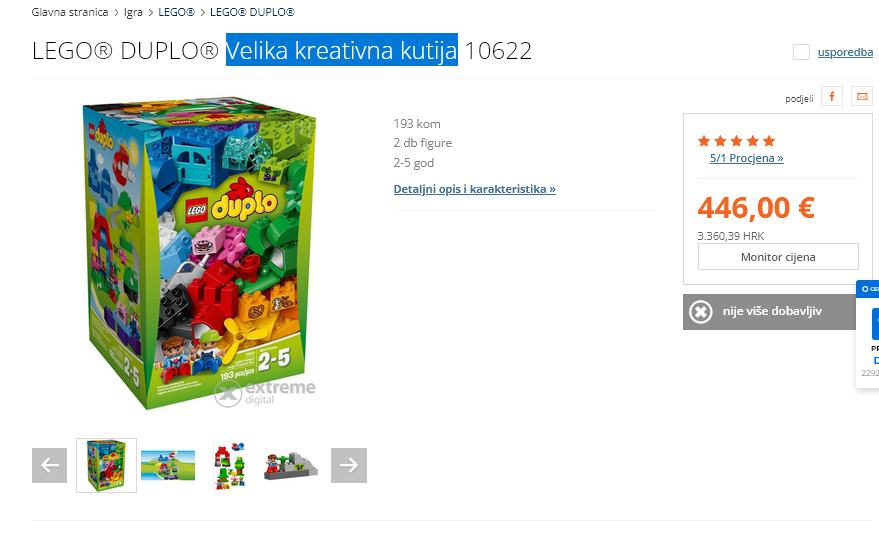Go to Glavna stranica breadcrumb
879x535 pixels.
70,12
